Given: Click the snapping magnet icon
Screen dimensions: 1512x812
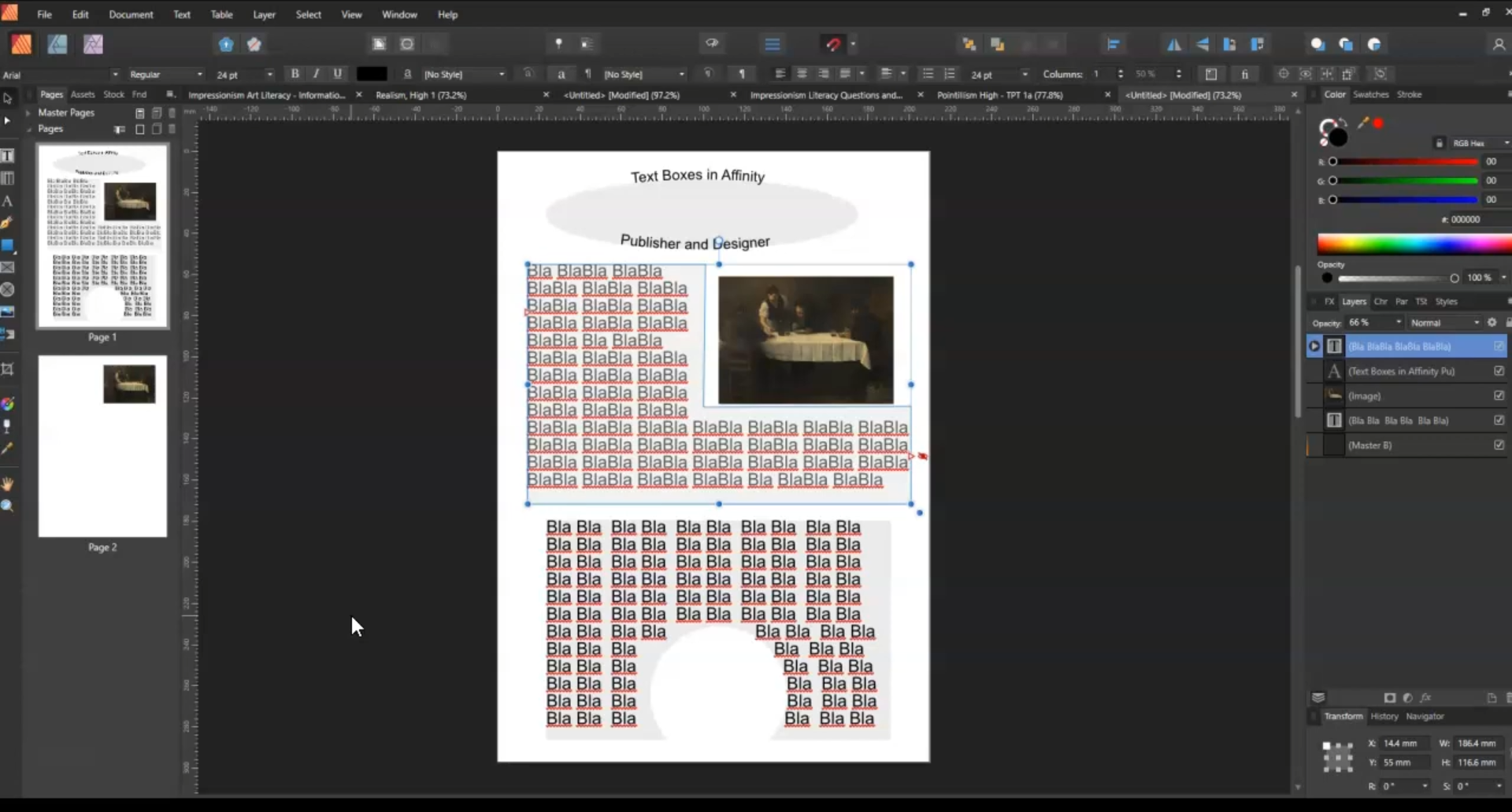Looking at the screenshot, I should [833, 44].
